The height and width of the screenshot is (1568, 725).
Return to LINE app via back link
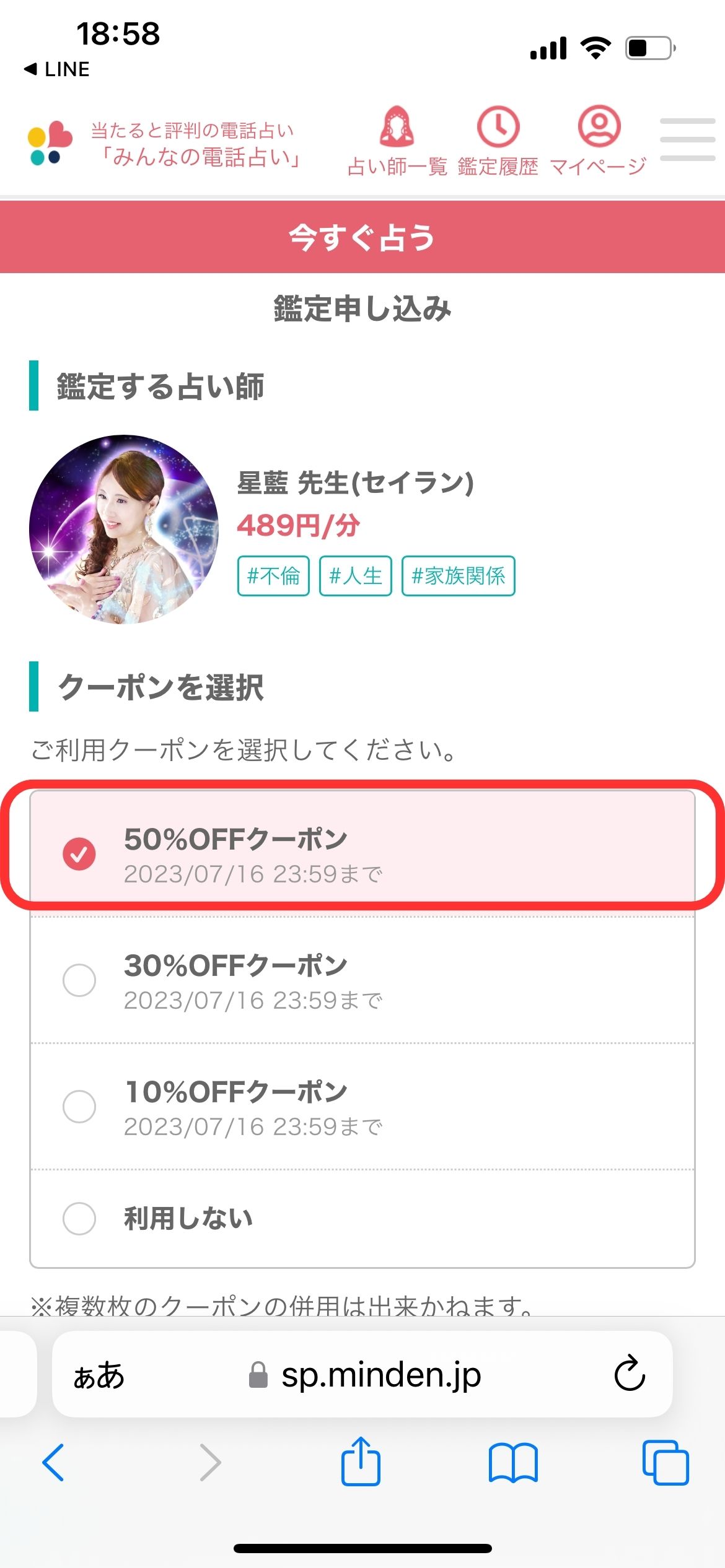point(57,69)
